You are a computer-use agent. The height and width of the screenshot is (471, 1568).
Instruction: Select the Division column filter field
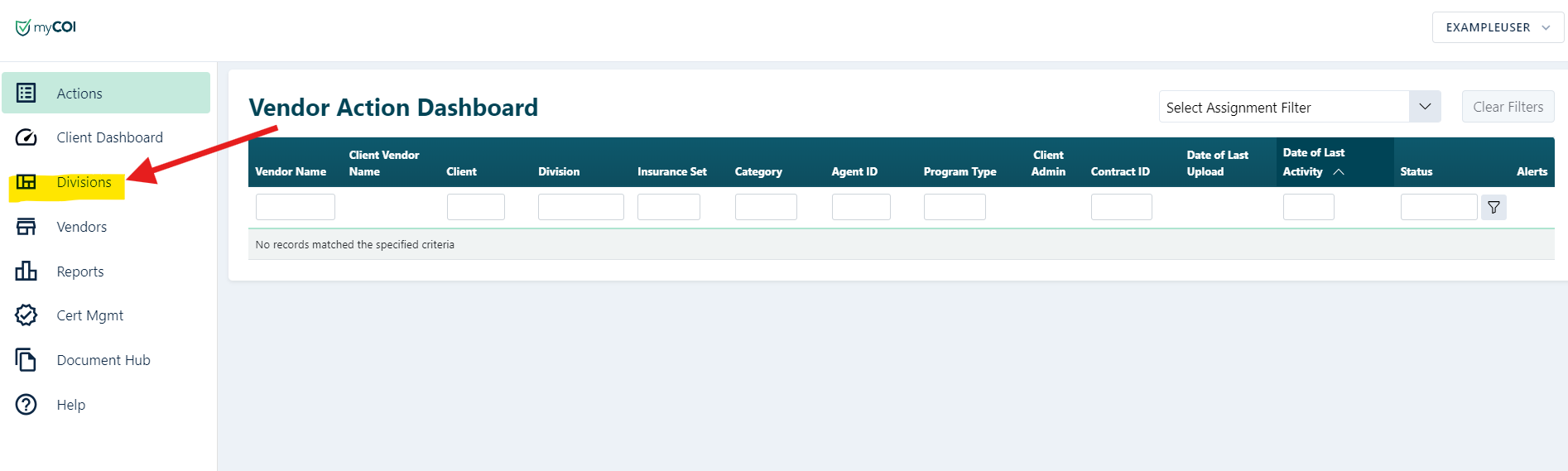pos(580,207)
